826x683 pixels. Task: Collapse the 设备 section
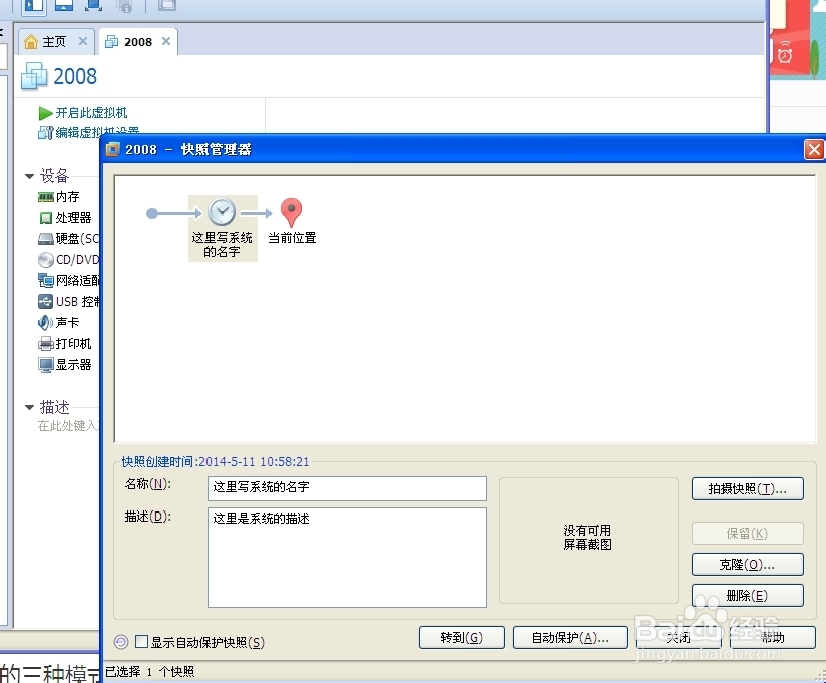[x=30, y=176]
